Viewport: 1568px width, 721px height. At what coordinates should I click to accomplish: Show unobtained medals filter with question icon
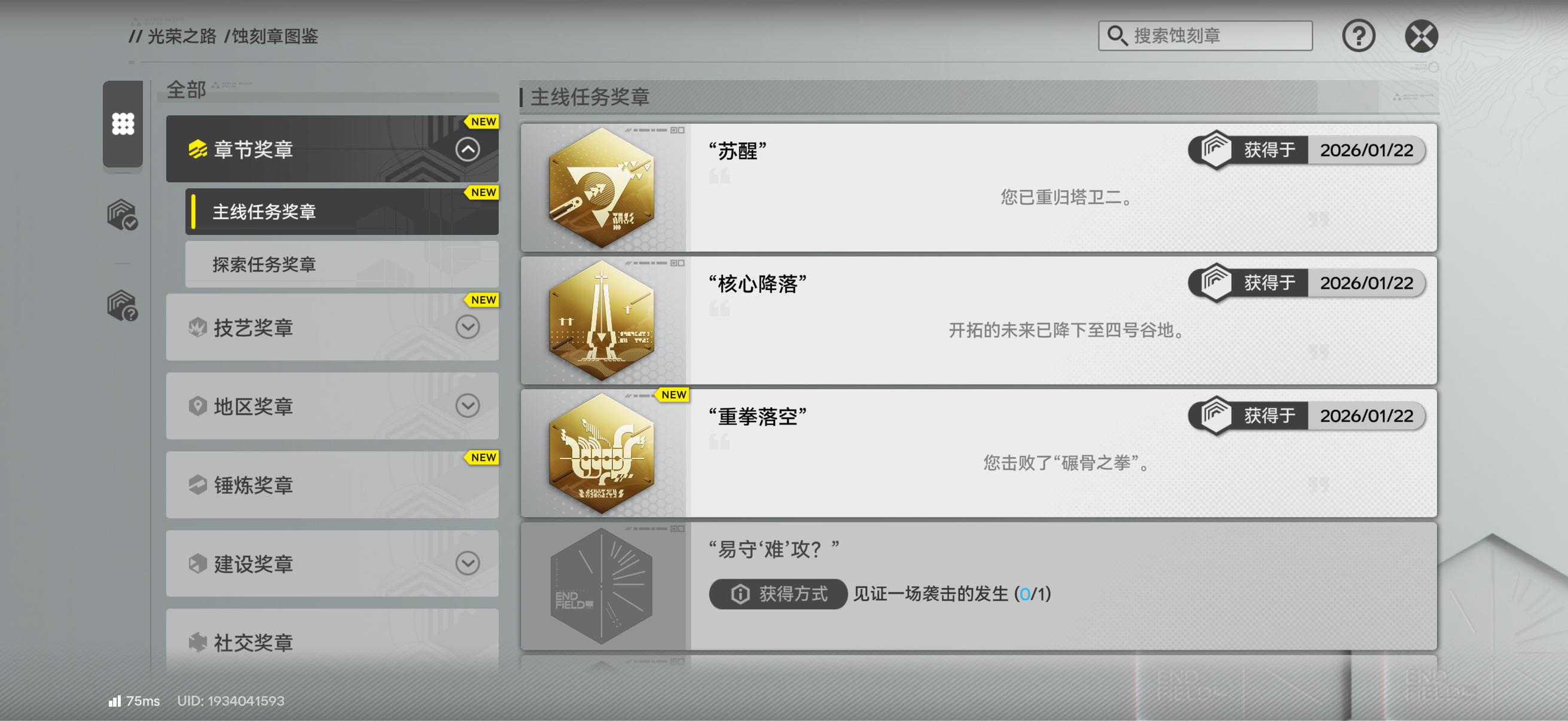coord(123,305)
